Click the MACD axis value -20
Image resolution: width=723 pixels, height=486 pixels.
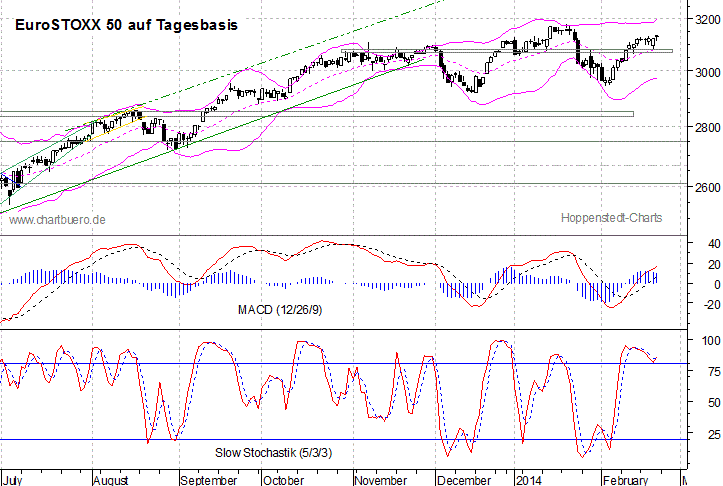pos(711,304)
